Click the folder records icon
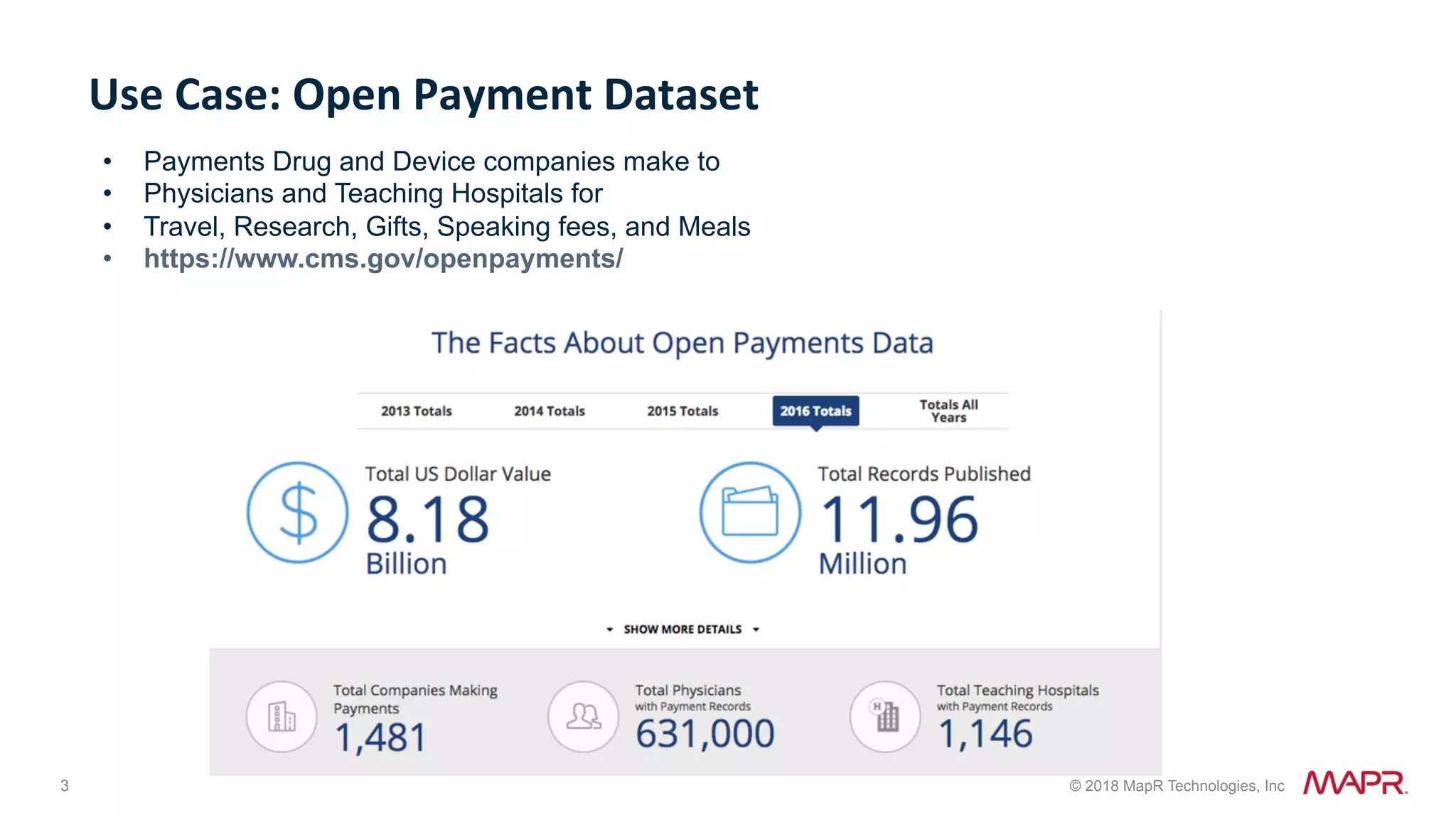The width and height of the screenshot is (1456, 820). click(x=750, y=513)
